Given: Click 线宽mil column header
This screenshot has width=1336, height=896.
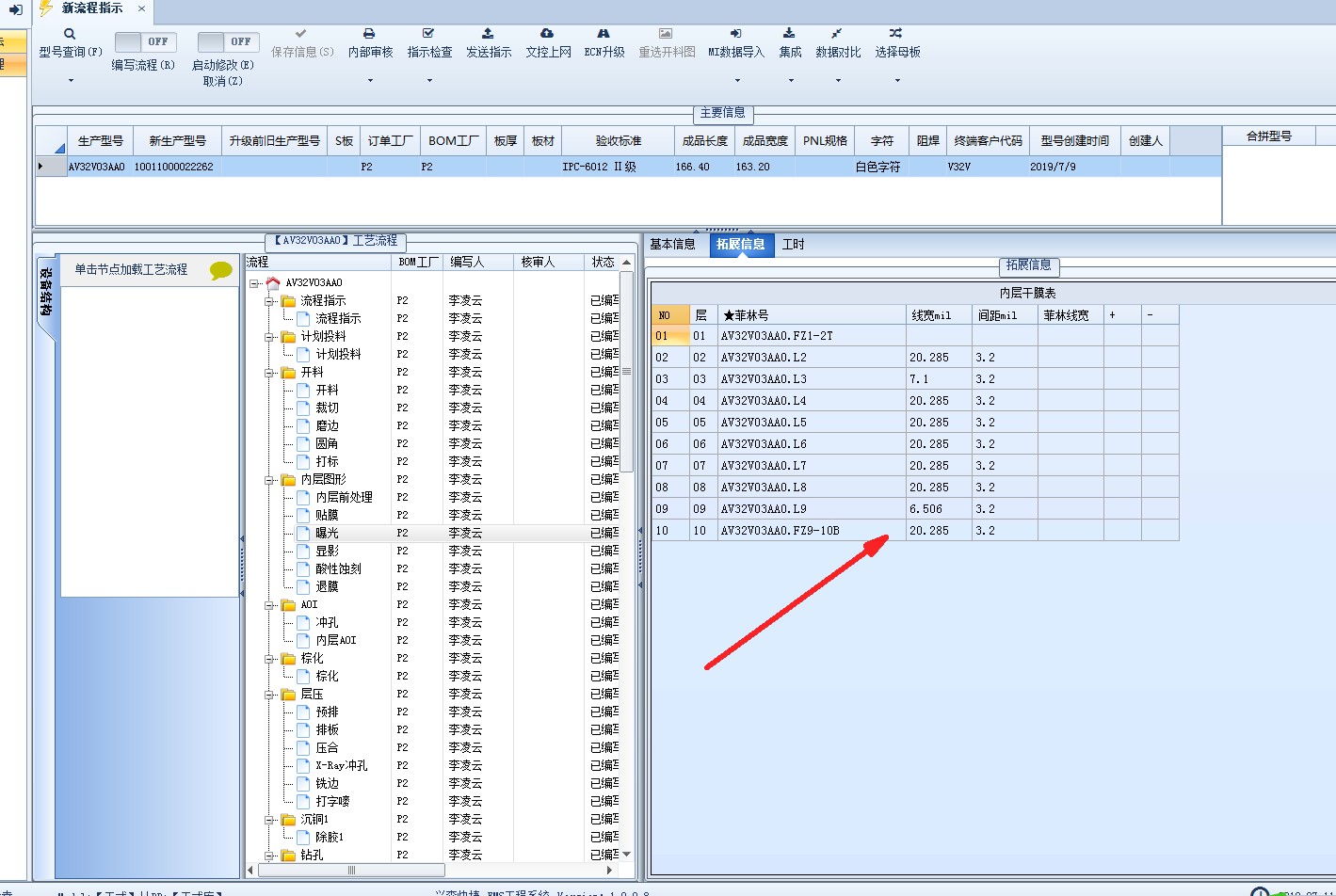Looking at the screenshot, I should [939, 315].
